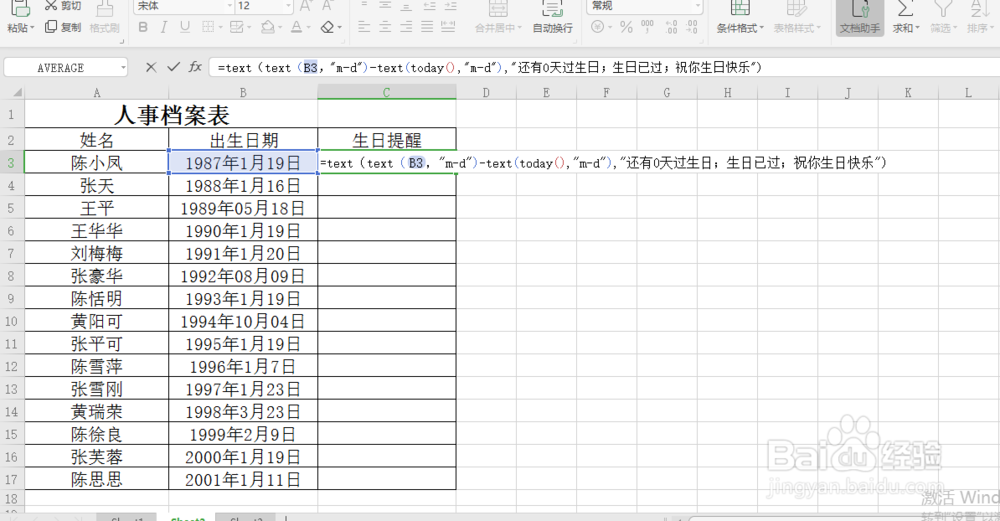Open the number format 常规 dropdown
This screenshot has height=521, width=1000.
pyautogui.click(x=698, y=6)
